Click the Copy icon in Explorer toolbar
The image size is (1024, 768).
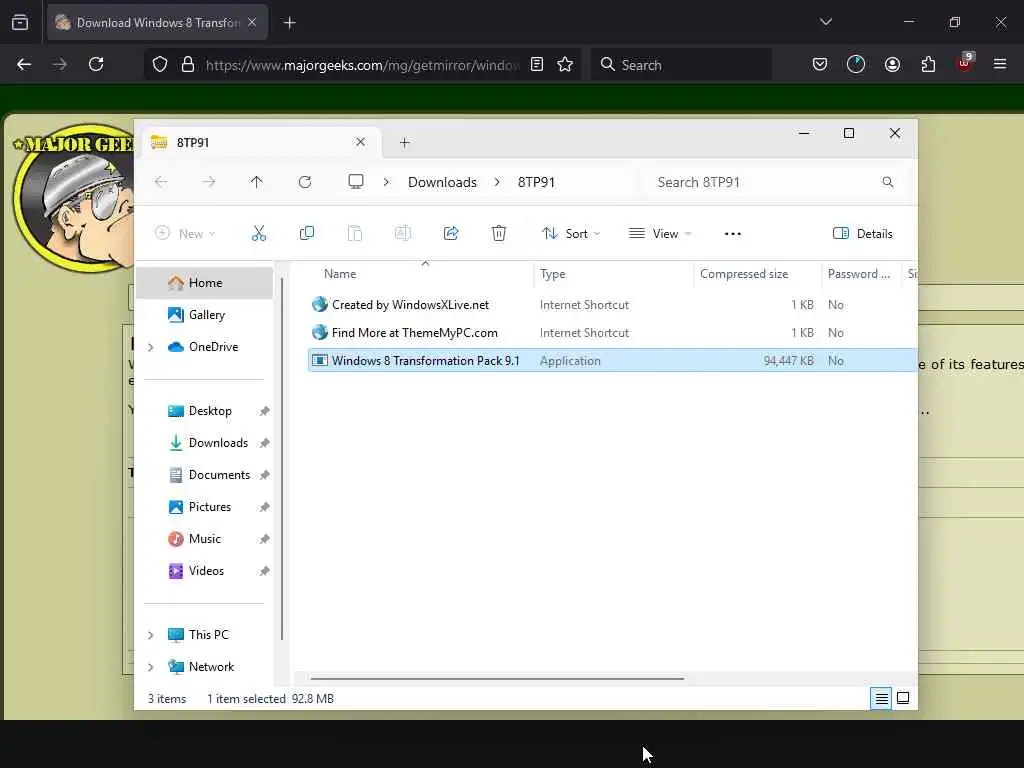(306, 233)
